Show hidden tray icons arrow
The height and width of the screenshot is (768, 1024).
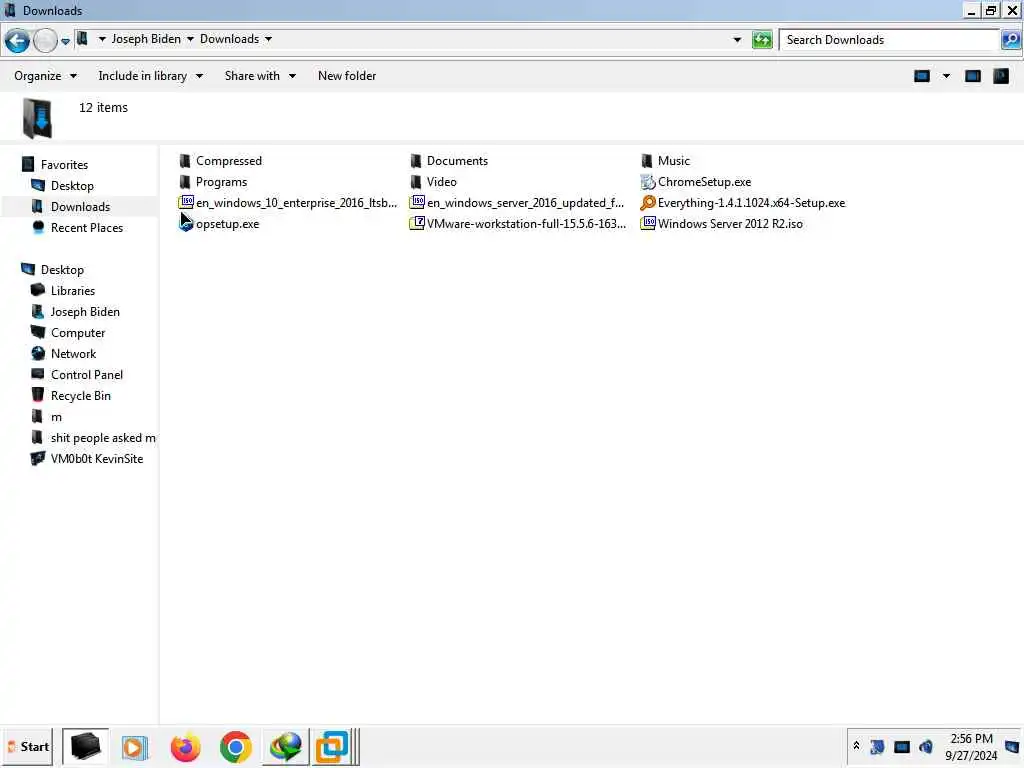[x=856, y=745]
